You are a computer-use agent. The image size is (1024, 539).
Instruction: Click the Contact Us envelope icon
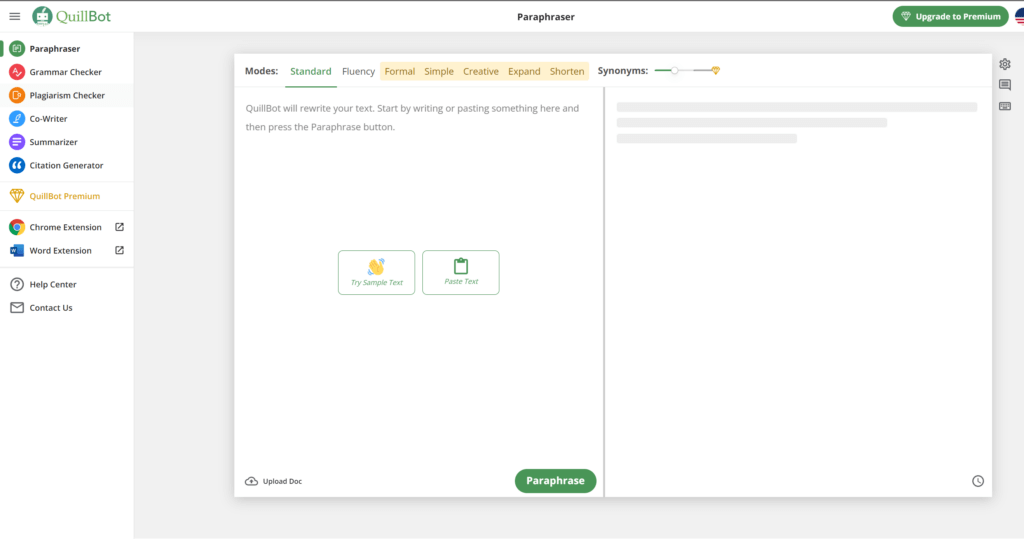[x=17, y=308]
